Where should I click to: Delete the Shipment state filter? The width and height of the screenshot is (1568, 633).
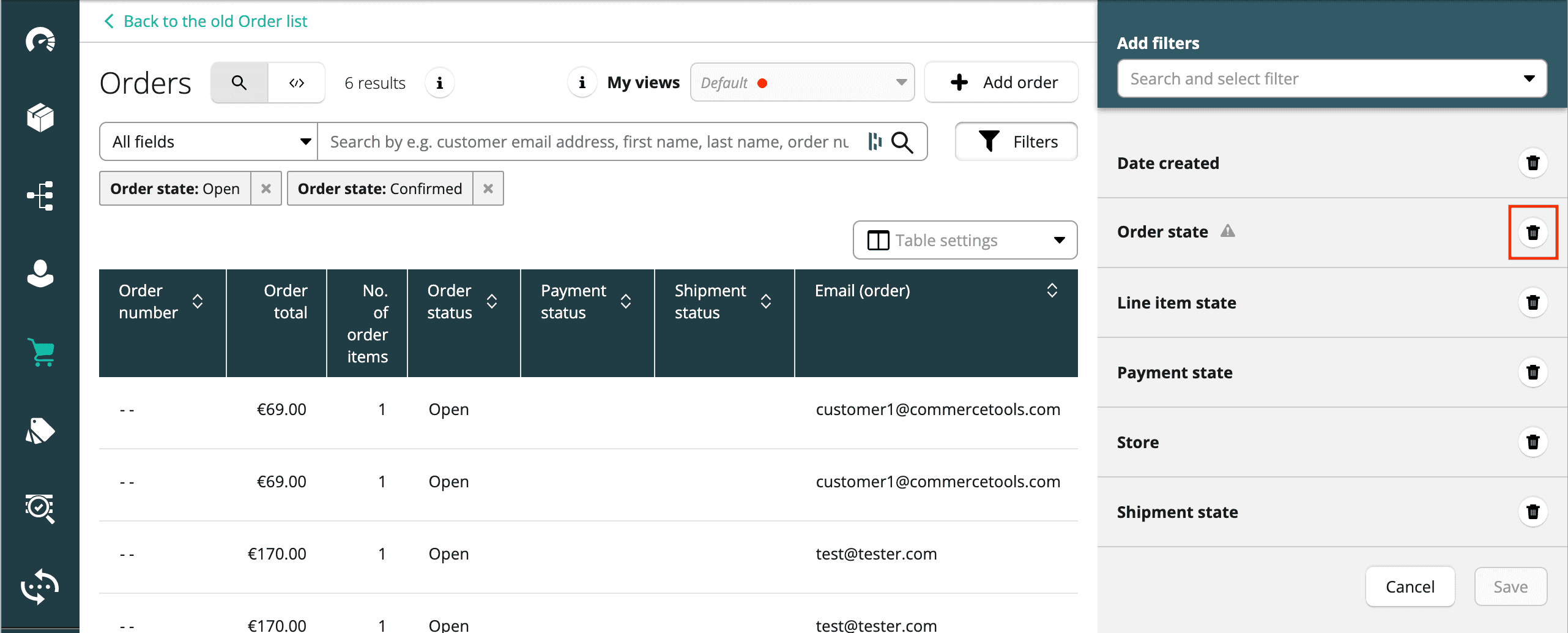(1533, 512)
